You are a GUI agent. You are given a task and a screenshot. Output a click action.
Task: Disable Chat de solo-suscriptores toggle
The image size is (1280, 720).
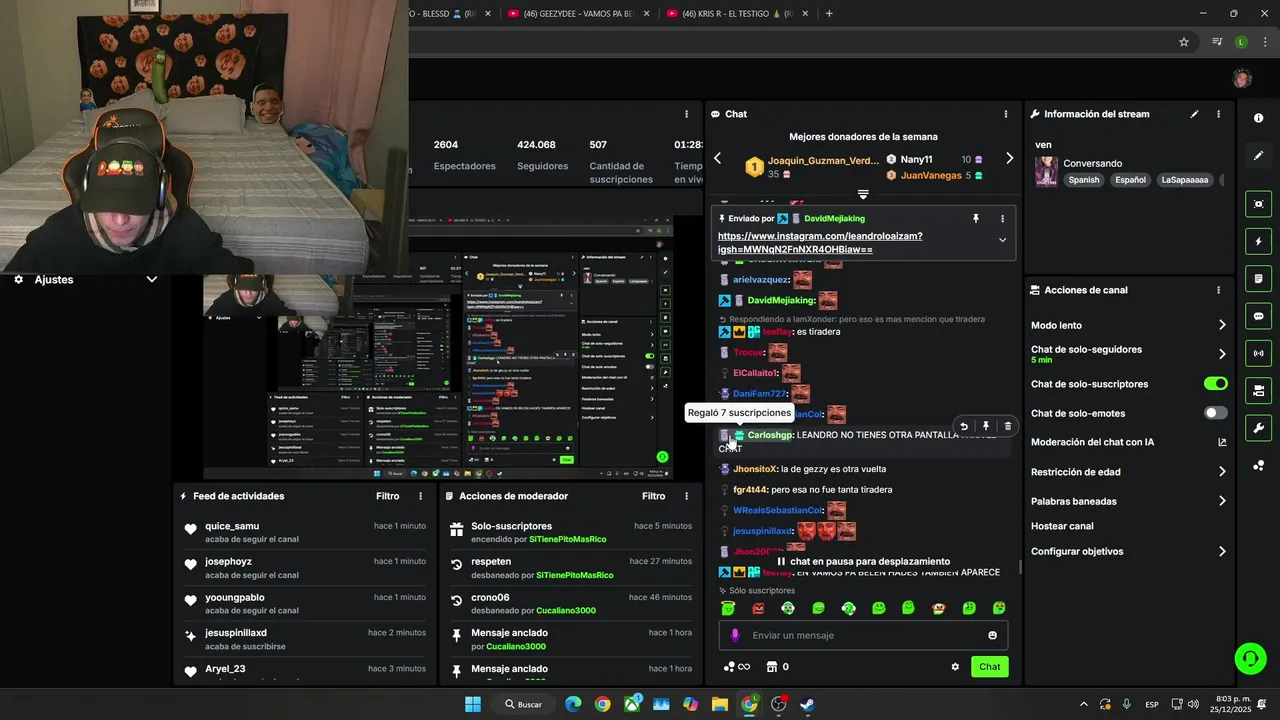tap(1215, 384)
